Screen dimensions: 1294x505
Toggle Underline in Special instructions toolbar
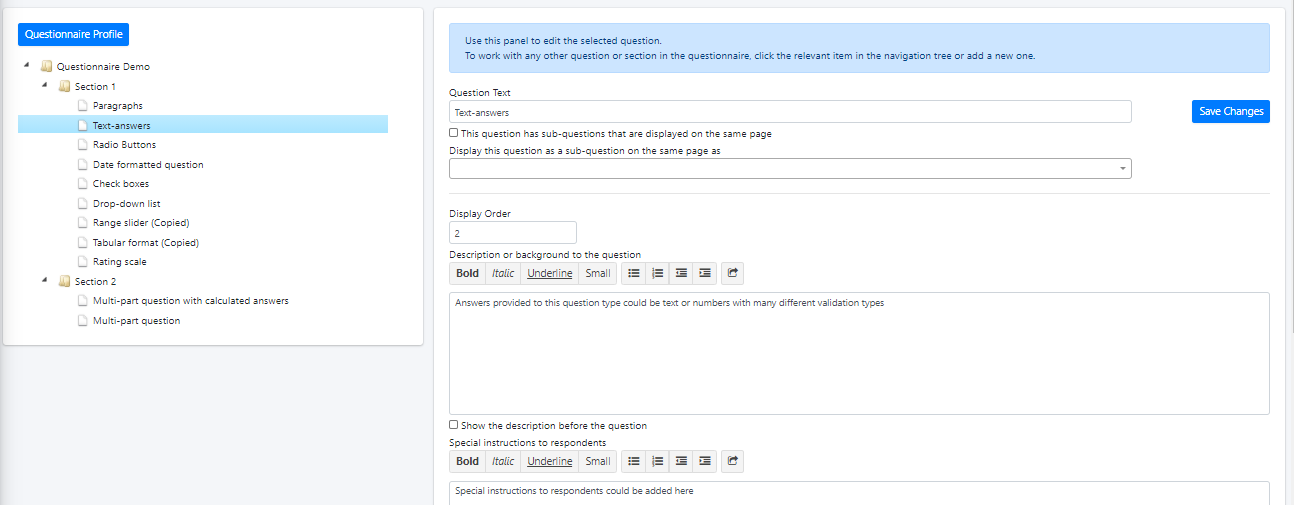(x=550, y=461)
